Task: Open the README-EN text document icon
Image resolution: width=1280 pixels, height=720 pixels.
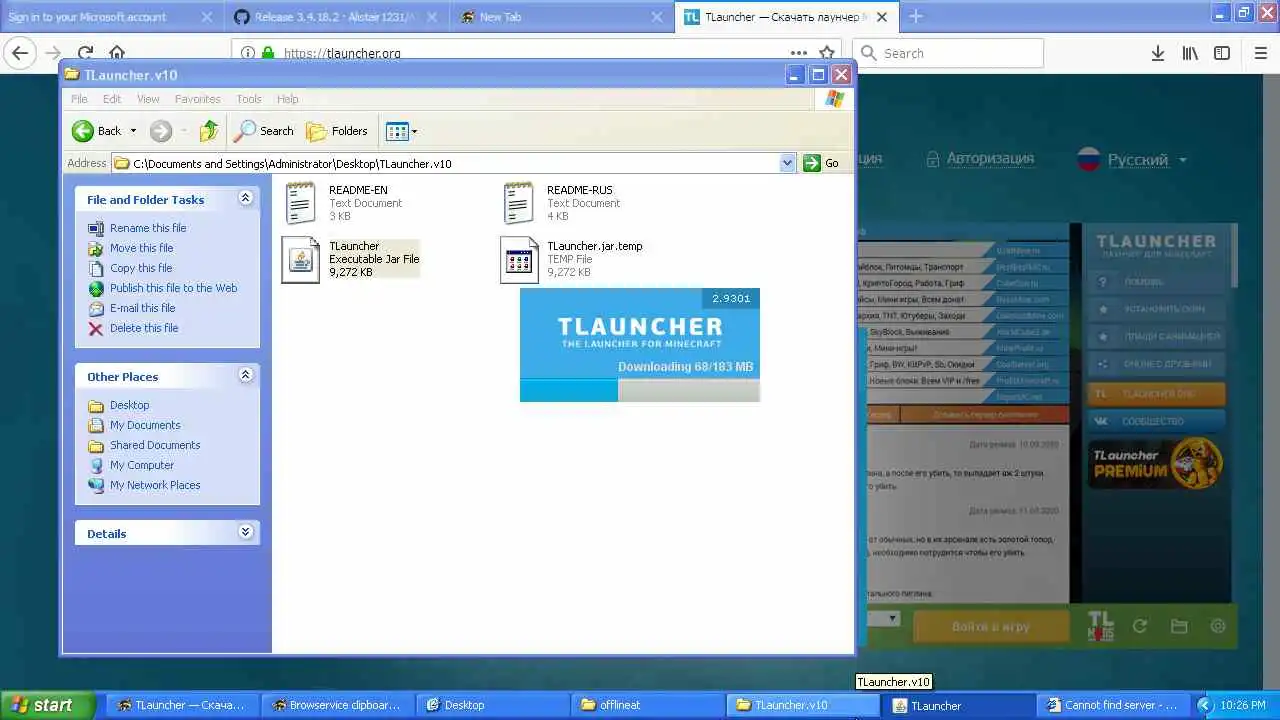Action: point(301,203)
